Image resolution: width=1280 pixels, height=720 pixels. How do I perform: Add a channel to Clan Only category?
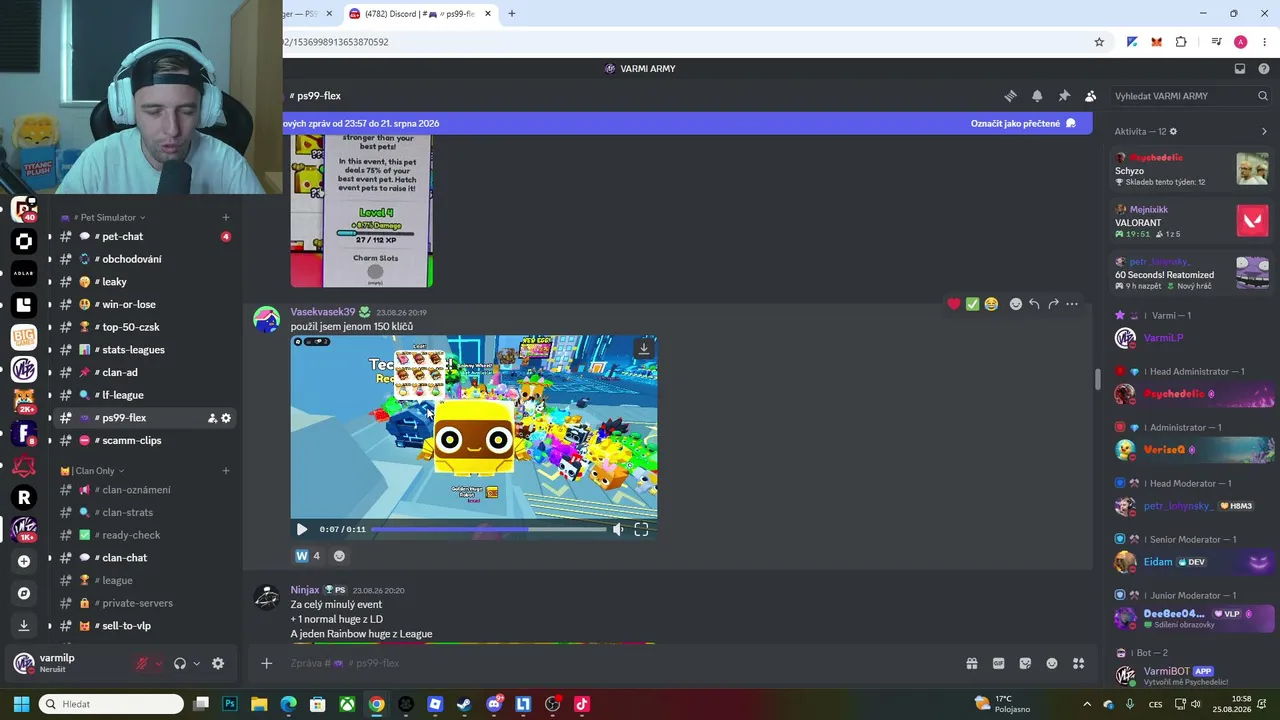(226, 471)
